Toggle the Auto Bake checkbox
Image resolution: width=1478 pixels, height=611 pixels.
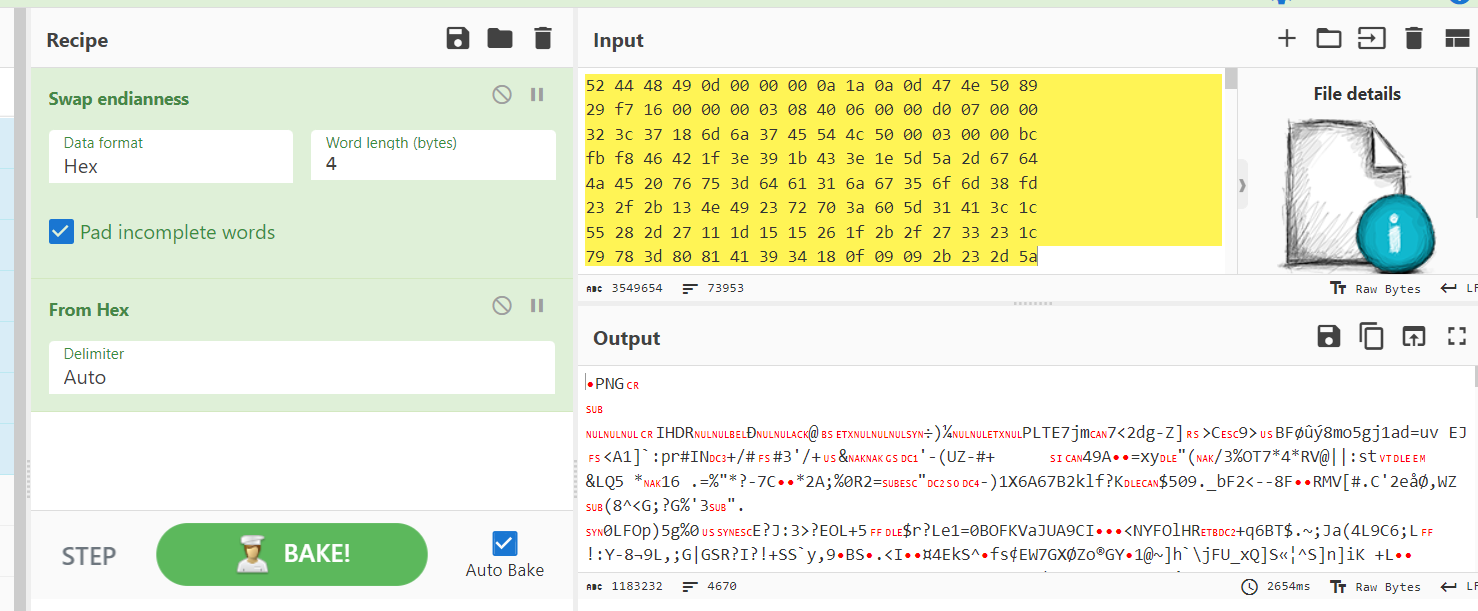coord(505,544)
